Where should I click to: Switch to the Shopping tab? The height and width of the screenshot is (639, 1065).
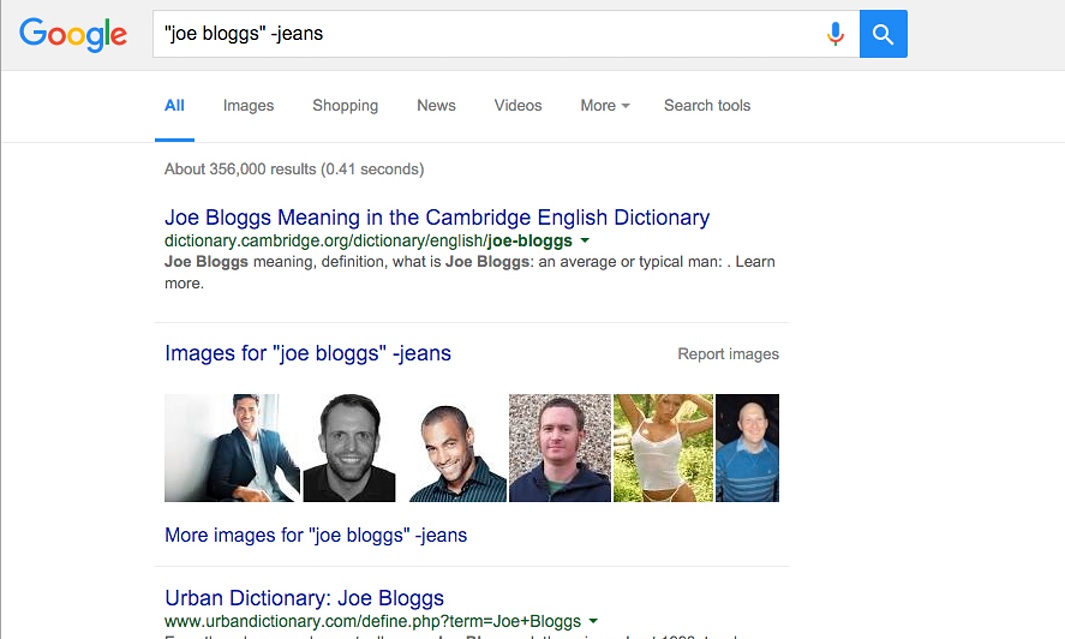(x=345, y=105)
